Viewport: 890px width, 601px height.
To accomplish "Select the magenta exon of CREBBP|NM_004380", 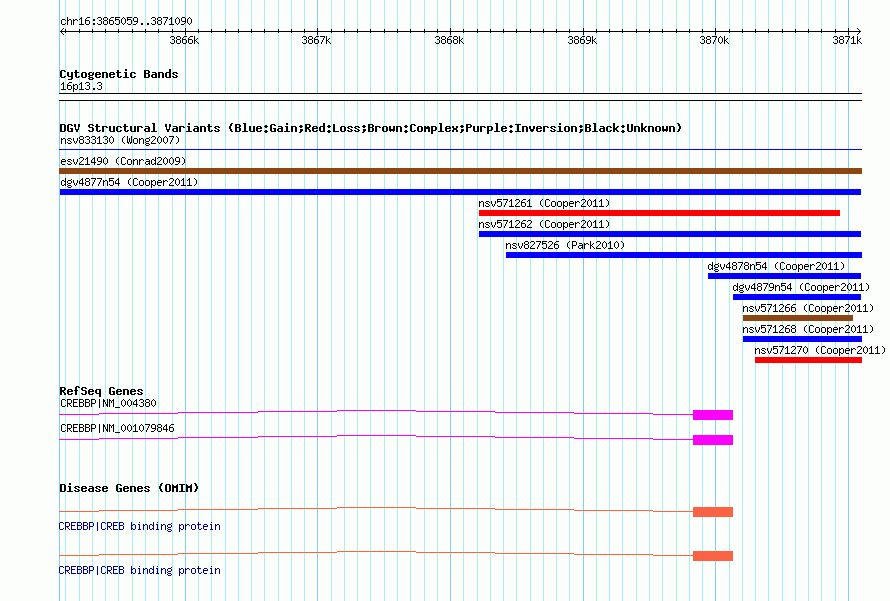I will 713,415.
